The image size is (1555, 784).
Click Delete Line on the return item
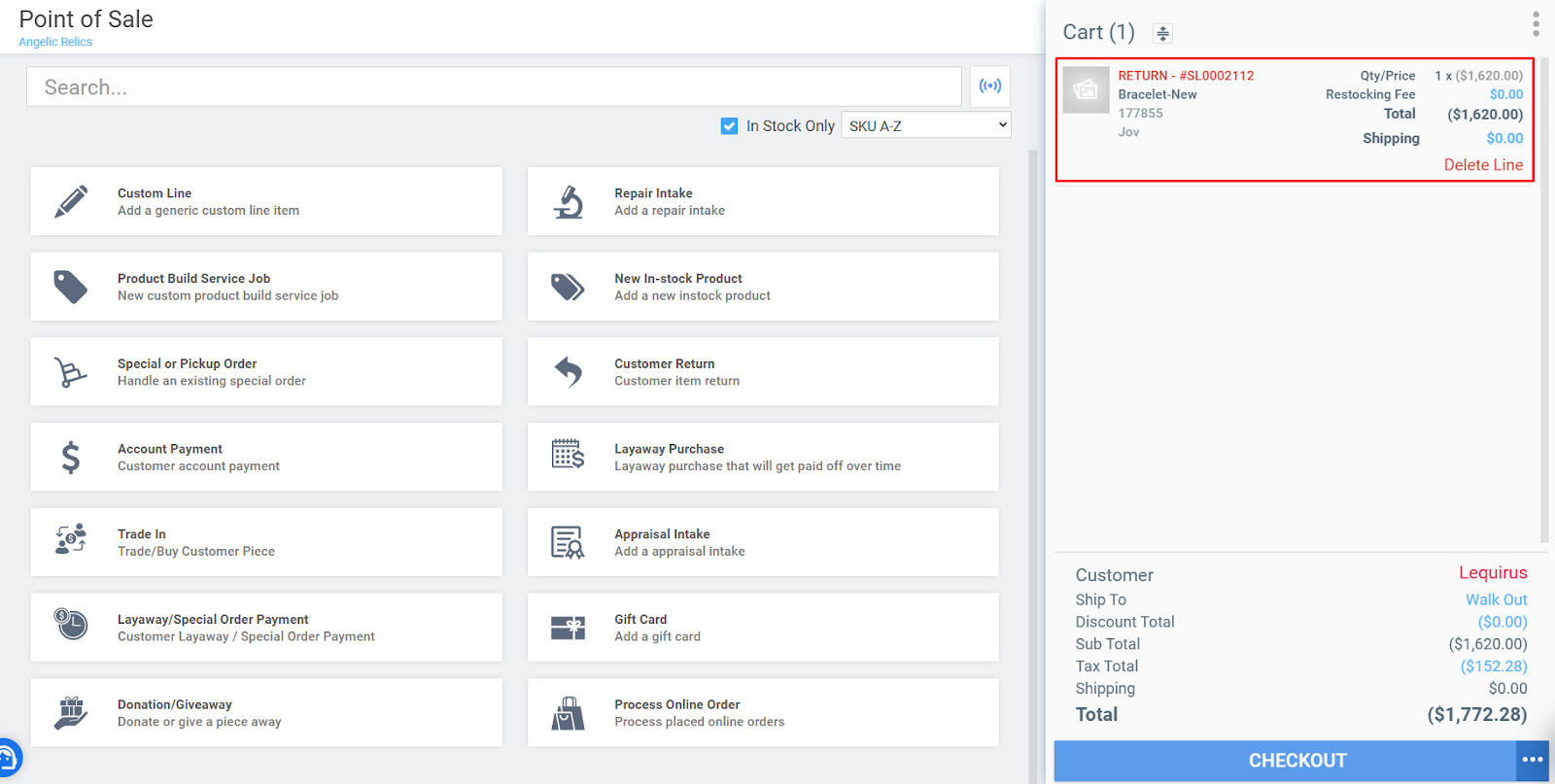[x=1483, y=165]
